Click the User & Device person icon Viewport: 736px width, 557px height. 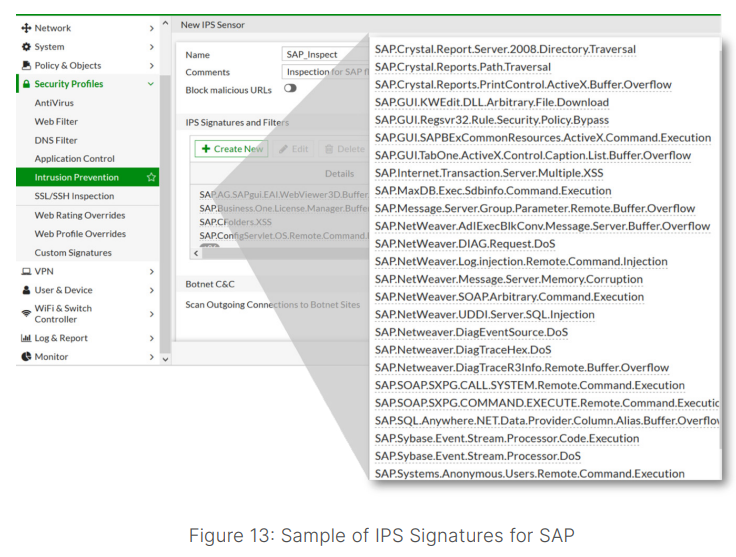pyautogui.click(x=26, y=290)
